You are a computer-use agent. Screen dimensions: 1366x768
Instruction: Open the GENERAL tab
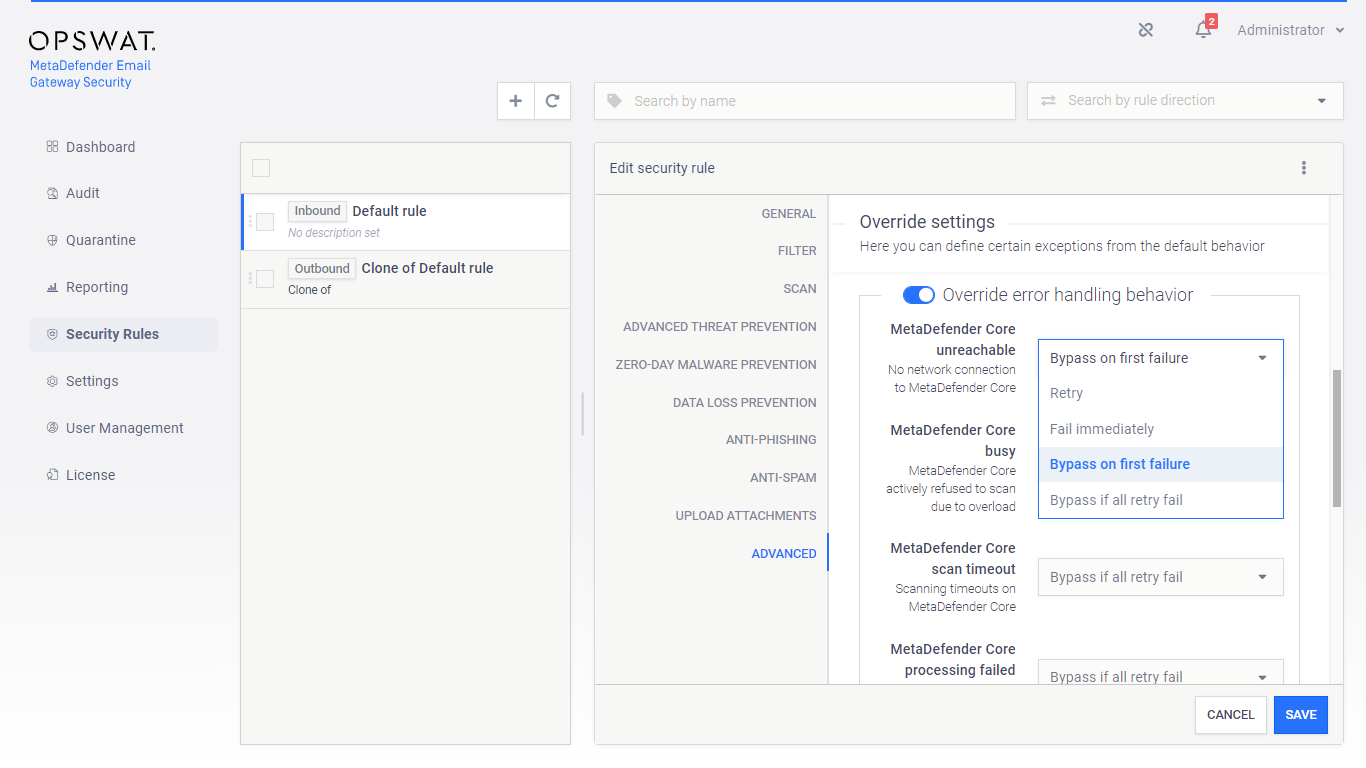coord(789,213)
